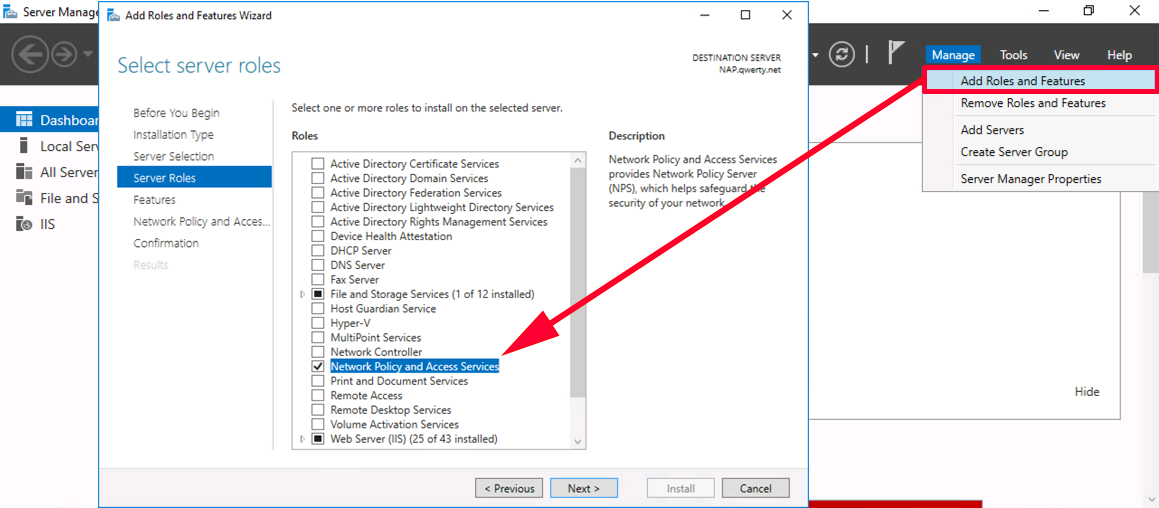Image resolution: width=1159 pixels, height=508 pixels.
Task: Uncheck Network Policy and Access Services
Action: coord(318,366)
